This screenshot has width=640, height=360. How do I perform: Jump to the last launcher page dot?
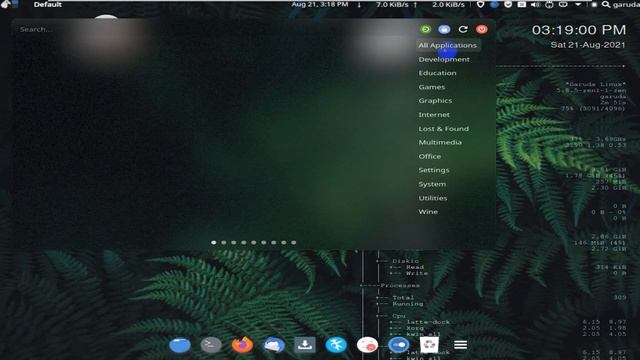293,242
